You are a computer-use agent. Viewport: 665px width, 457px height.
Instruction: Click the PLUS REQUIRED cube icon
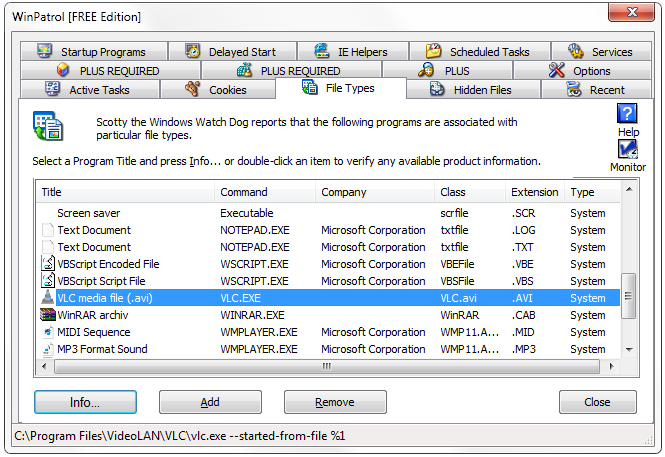63,70
